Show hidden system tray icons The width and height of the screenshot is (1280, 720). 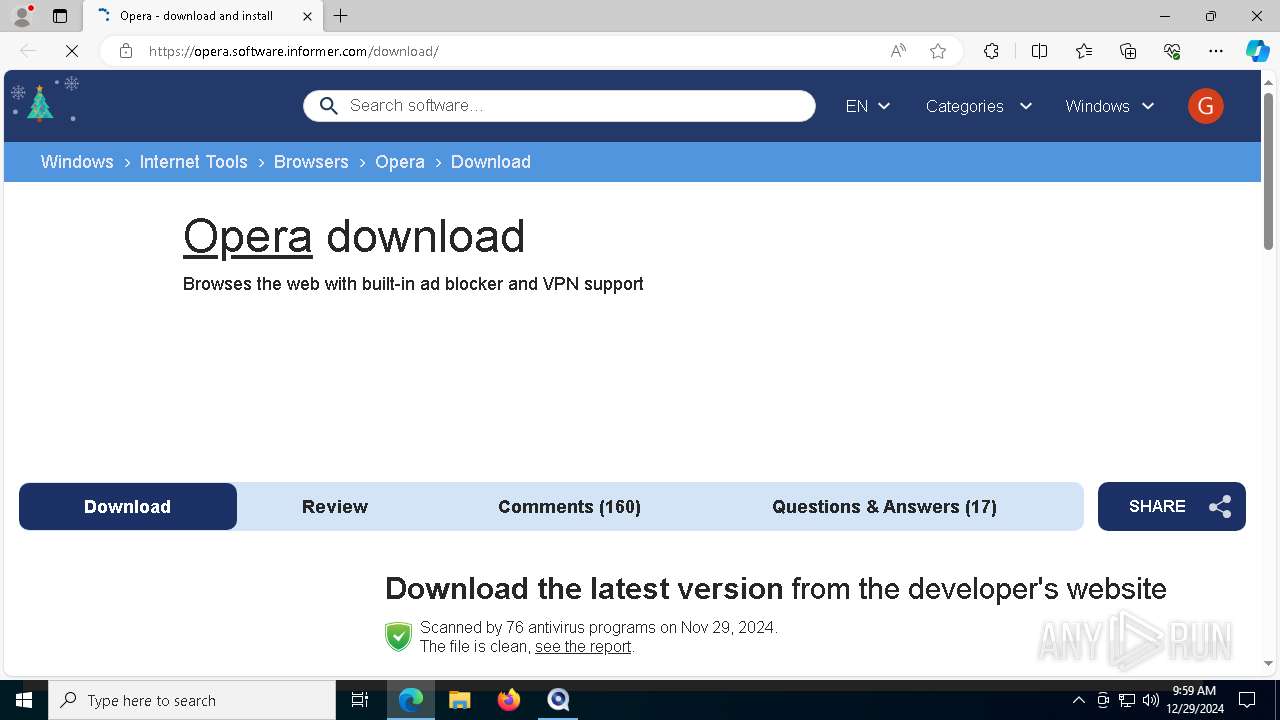tap(1078, 700)
